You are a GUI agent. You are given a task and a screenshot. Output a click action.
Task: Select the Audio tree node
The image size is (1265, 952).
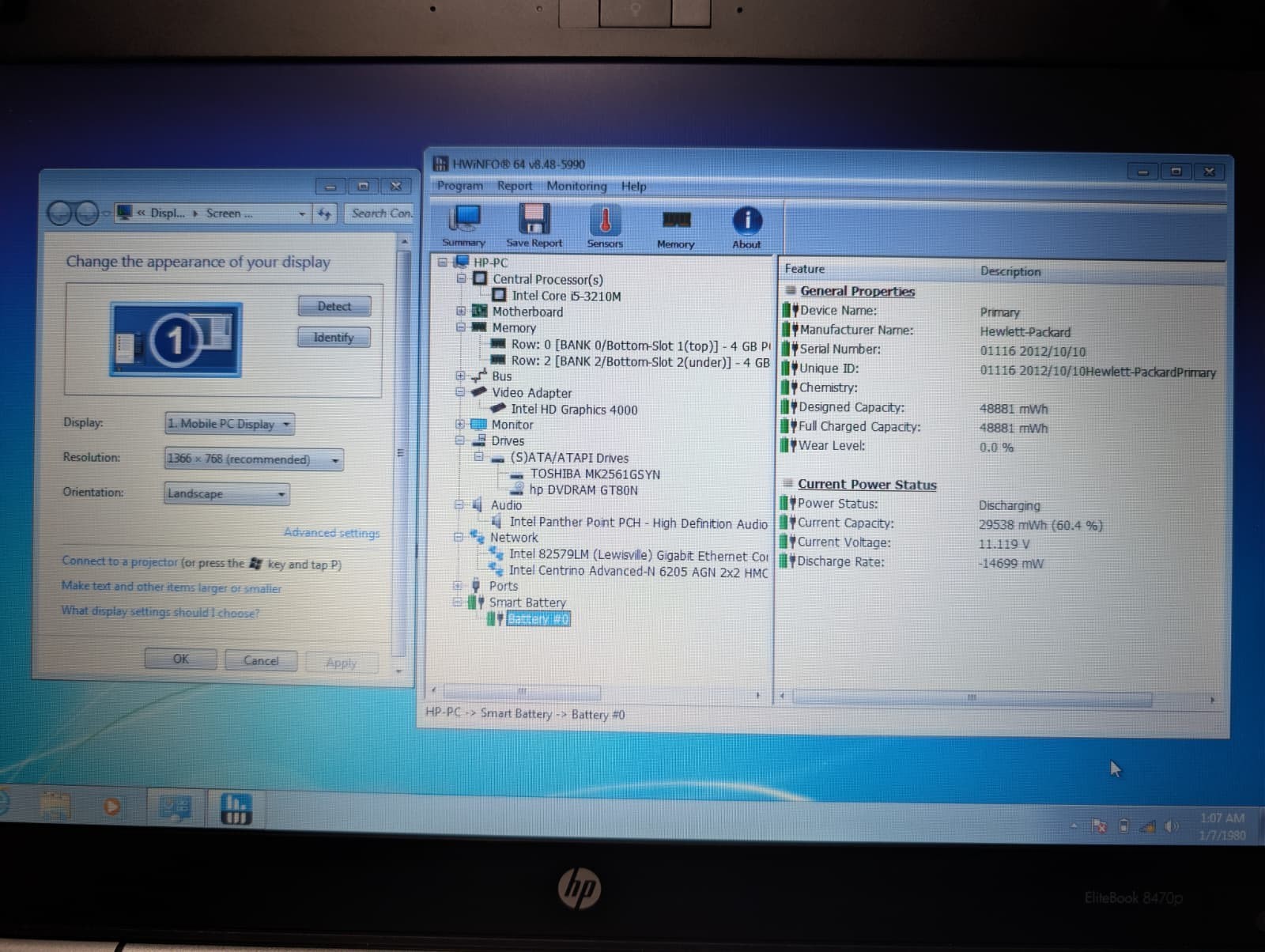(x=506, y=505)
